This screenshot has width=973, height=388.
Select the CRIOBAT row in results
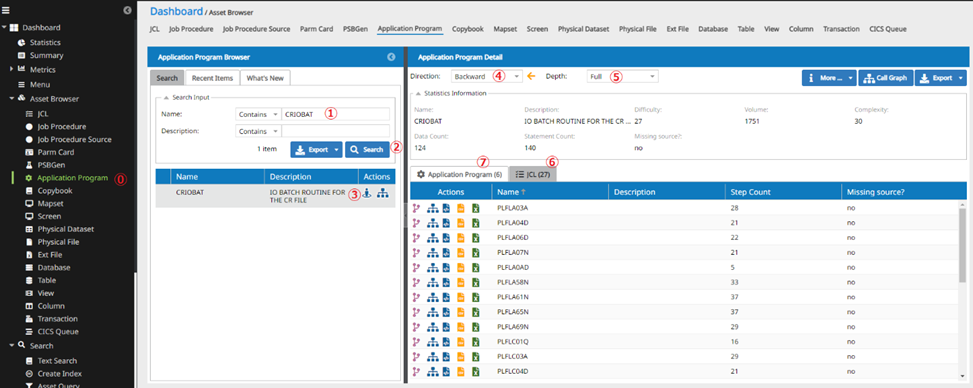[276, 196]
